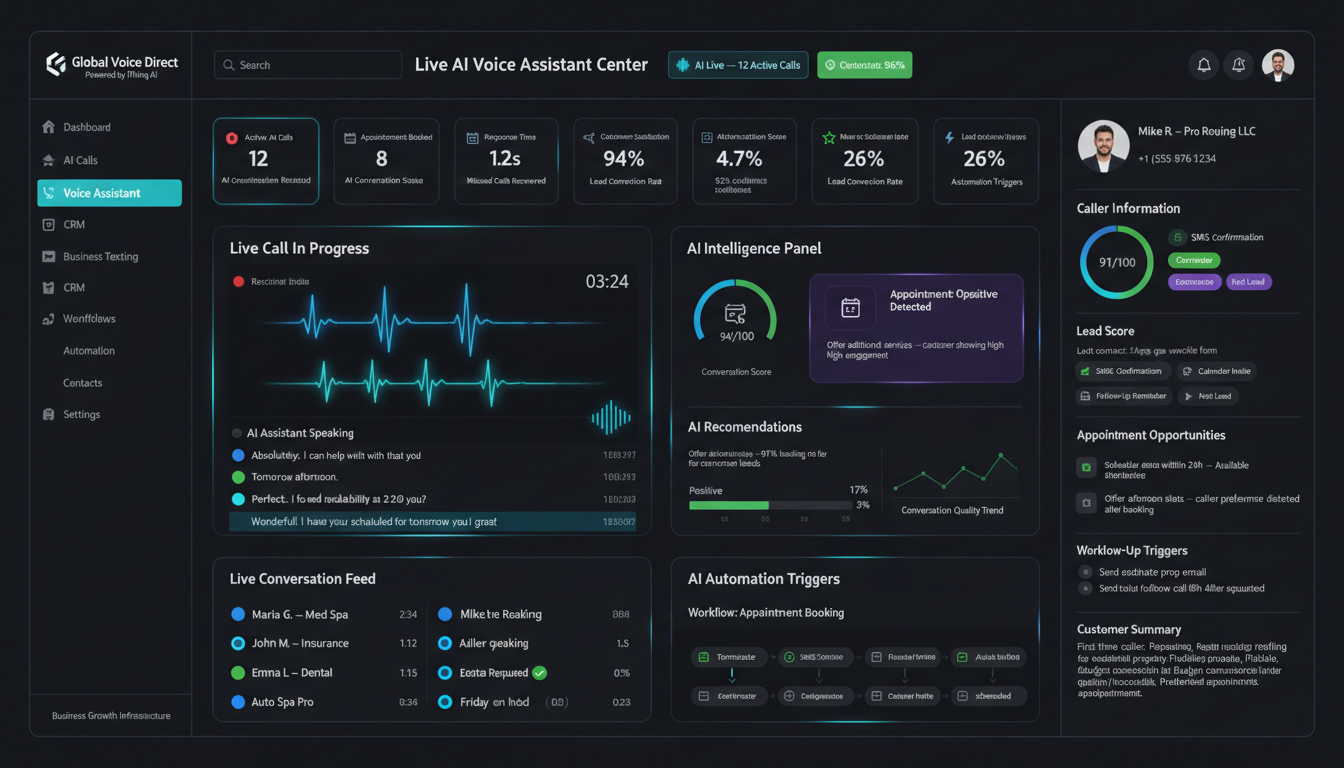Screen dimensions: 1344x768
Task: Click Mike R's caller photo thumbnail
Action: (1103, 147)
